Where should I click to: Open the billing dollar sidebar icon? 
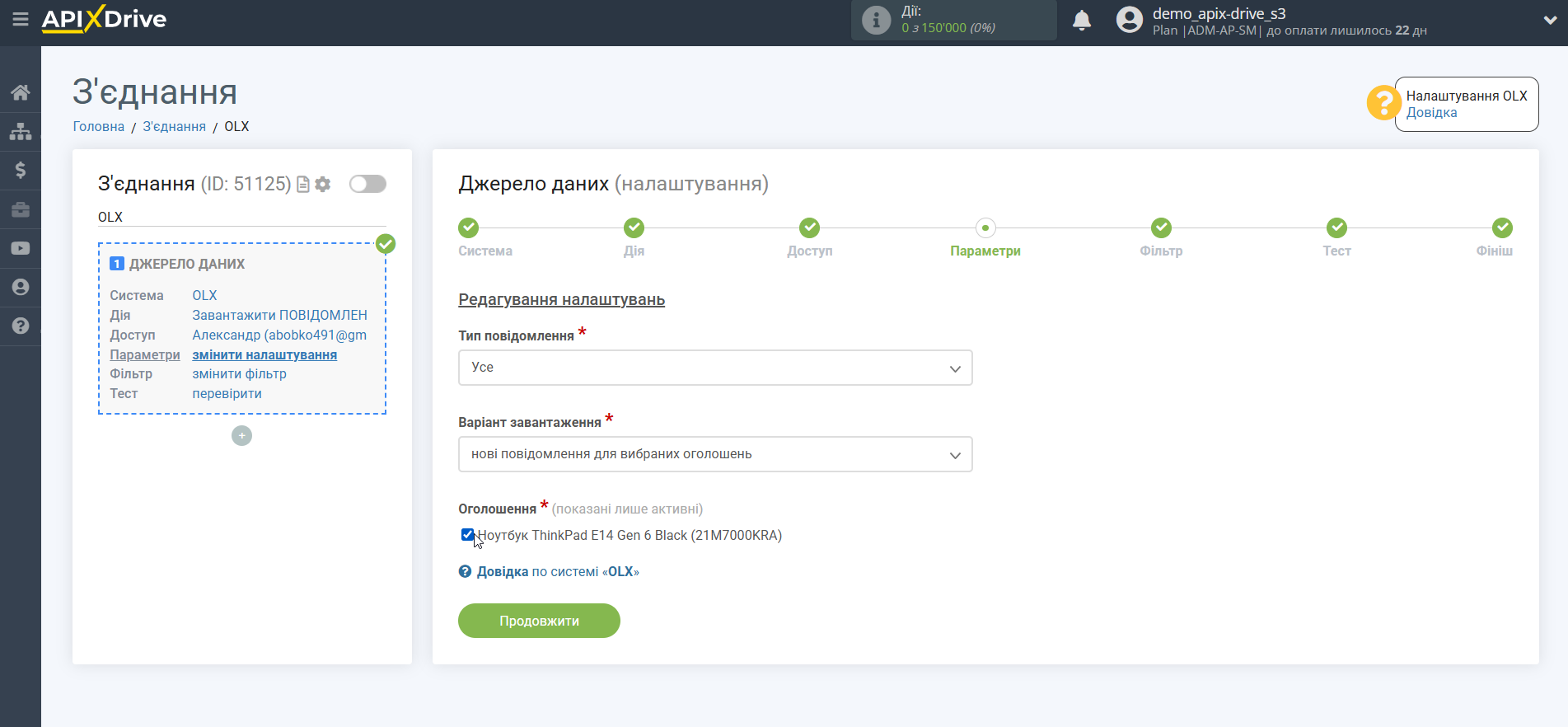pyautogui.click(x=21, y=170)
